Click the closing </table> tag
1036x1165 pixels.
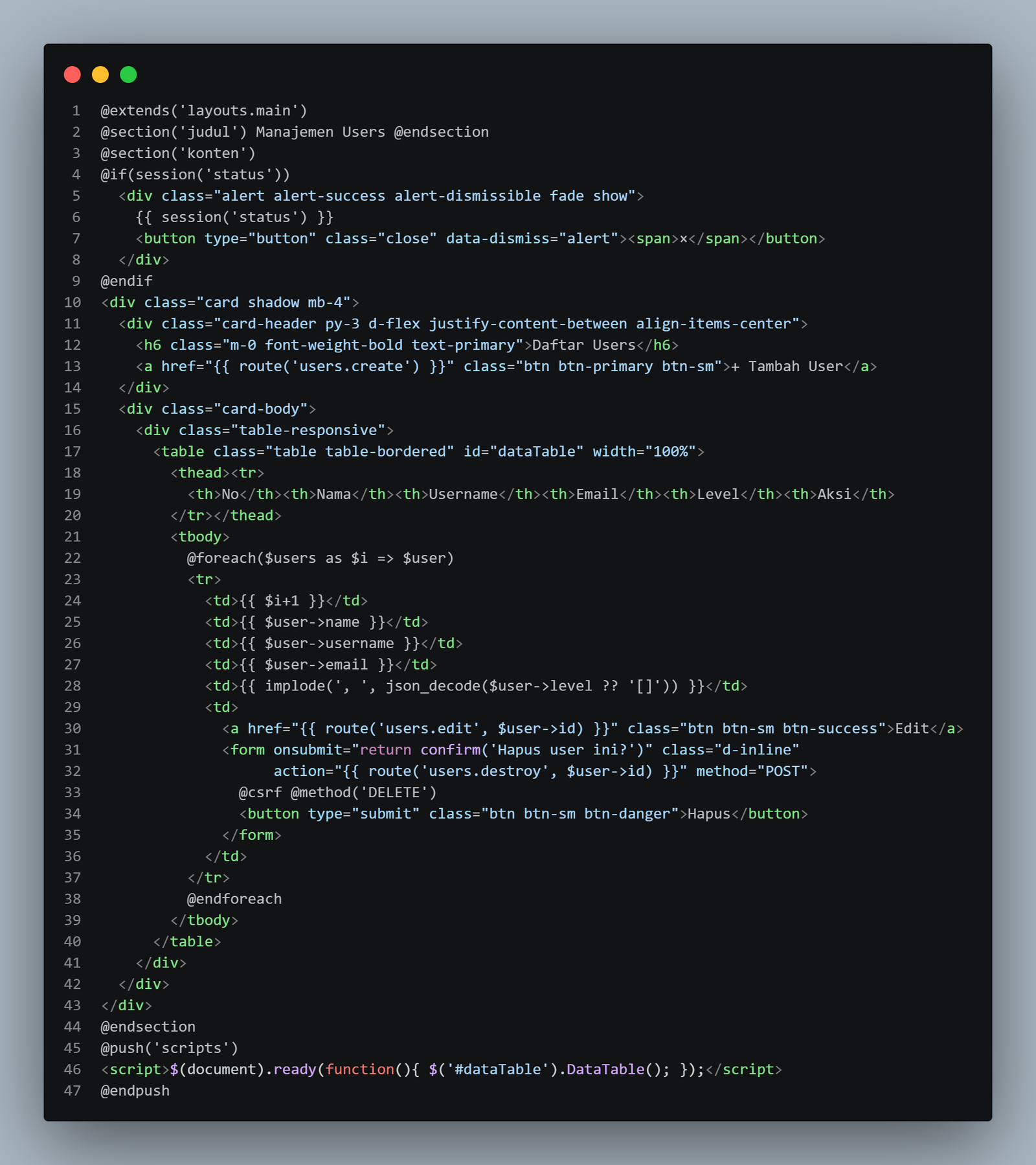[x=187, y=942]
